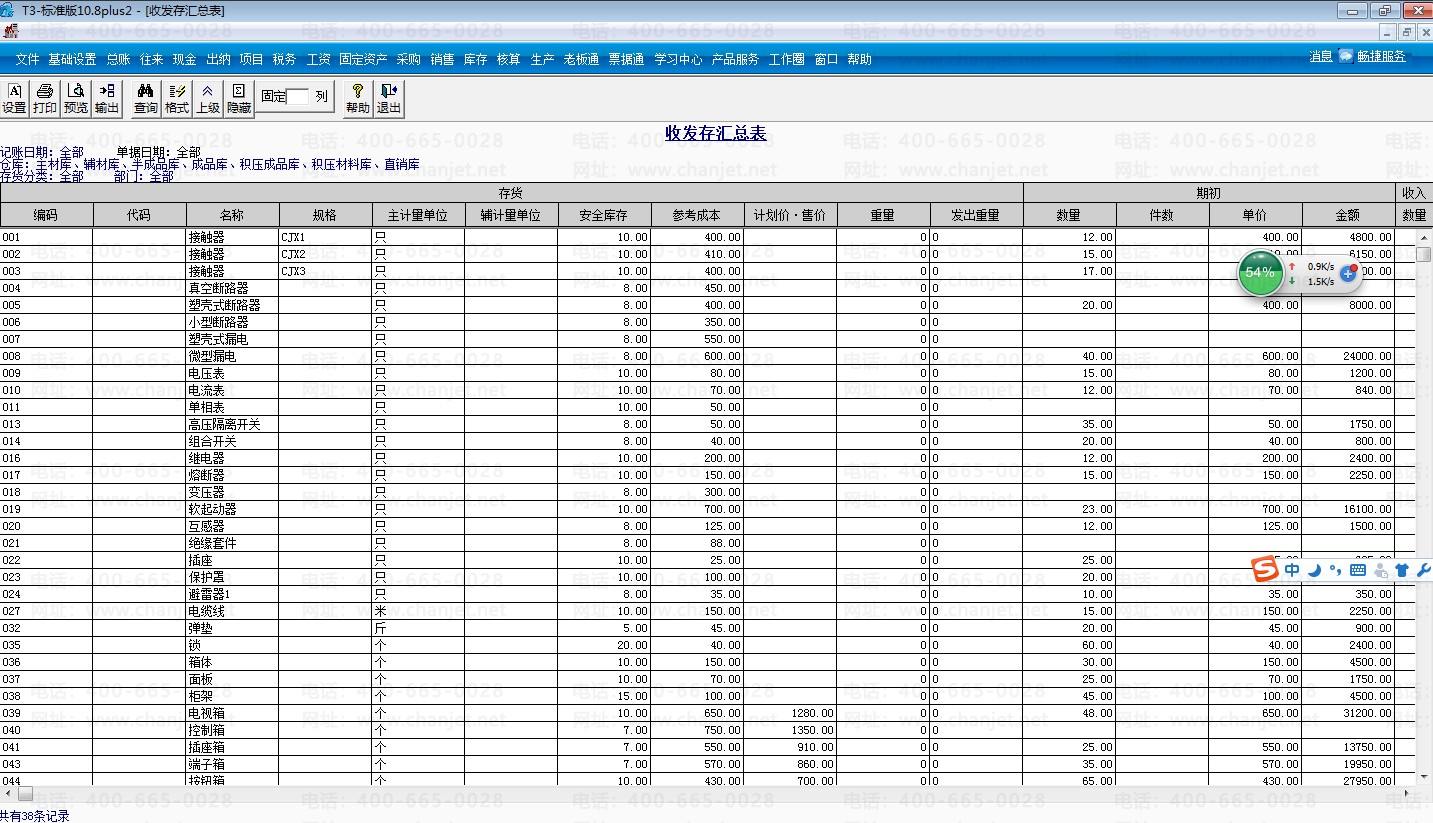
Task: Open the 出纳 menu
Action: point(218,59)
